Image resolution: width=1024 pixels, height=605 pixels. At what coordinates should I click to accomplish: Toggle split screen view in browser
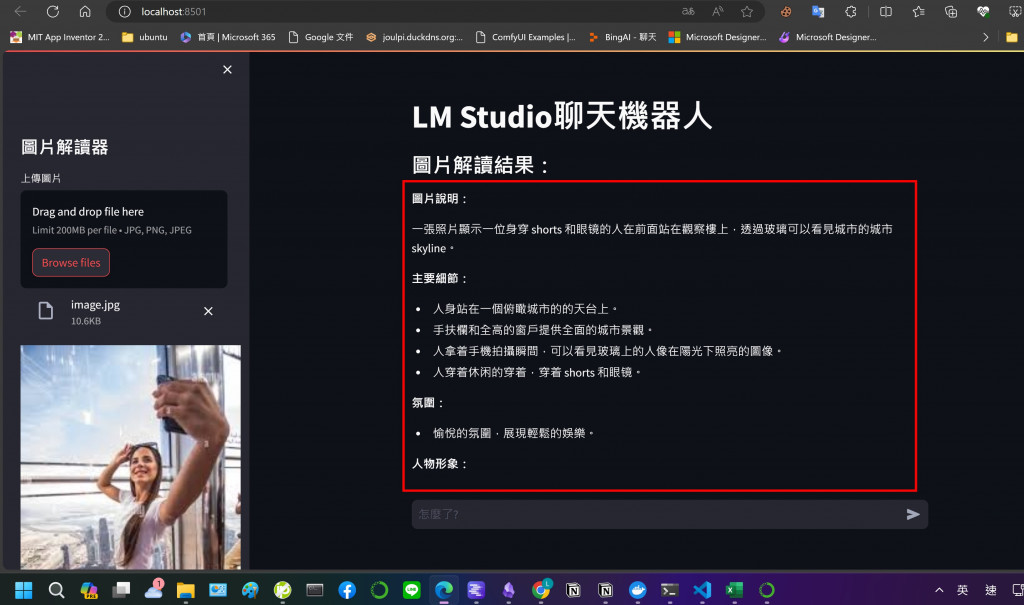tap(886, 11)
